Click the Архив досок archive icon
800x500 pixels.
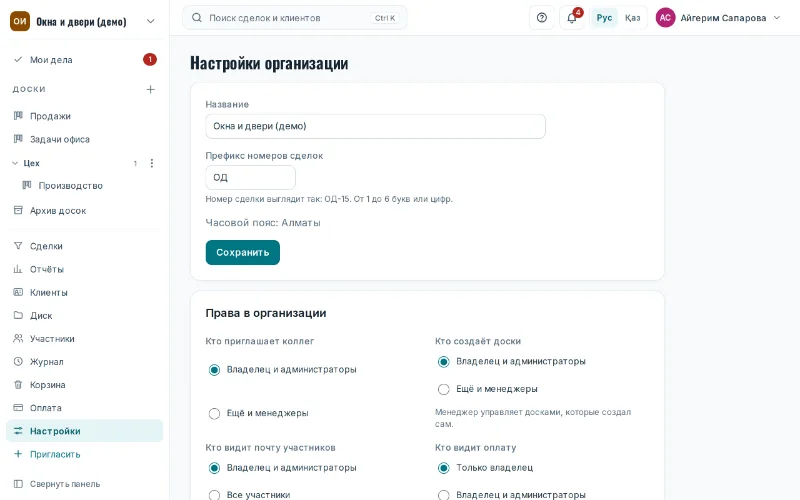pos(18,210)
